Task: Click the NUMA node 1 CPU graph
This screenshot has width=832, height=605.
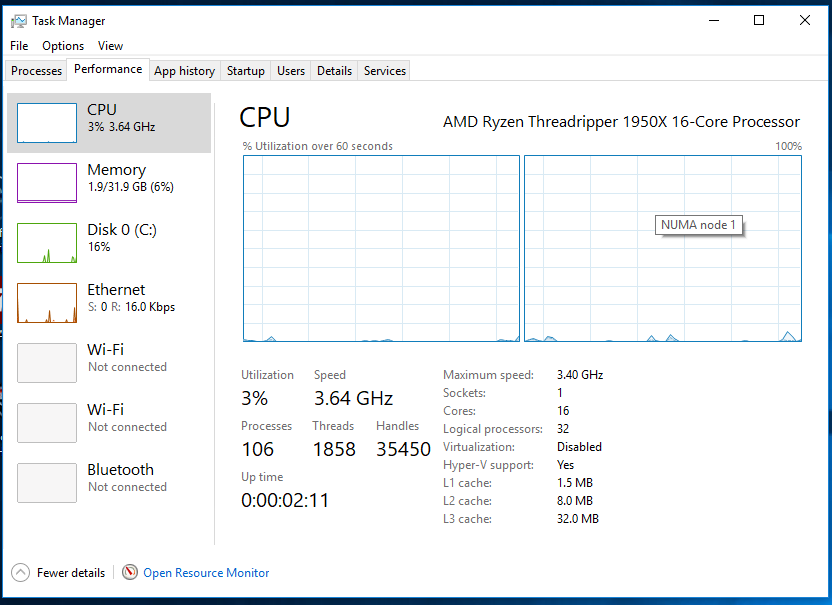Action: click(663, 248)
